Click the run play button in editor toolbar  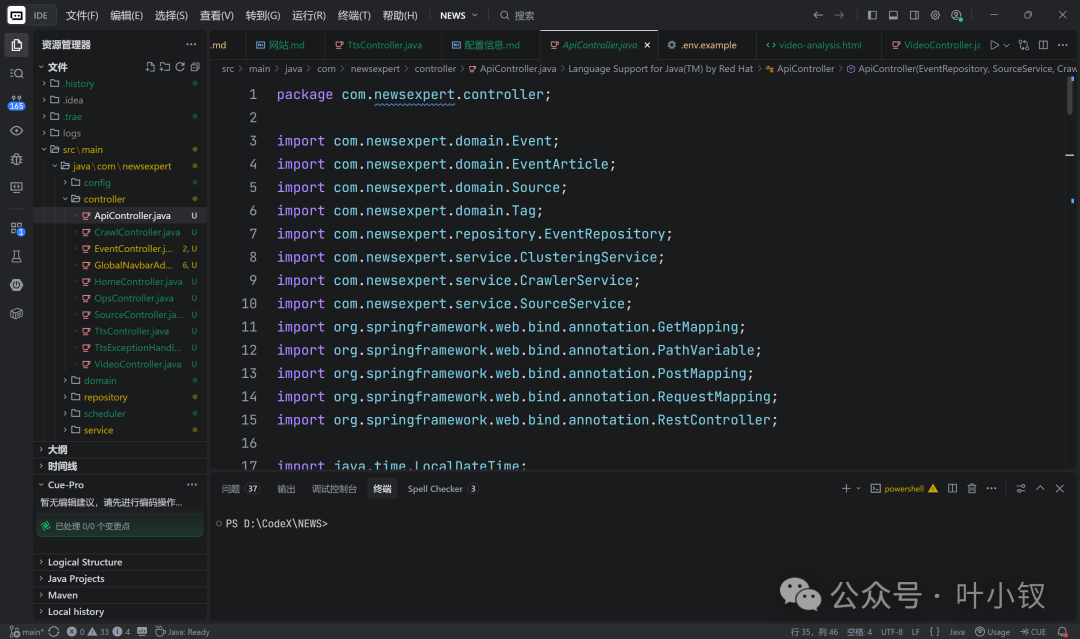[x=995, y=45]
